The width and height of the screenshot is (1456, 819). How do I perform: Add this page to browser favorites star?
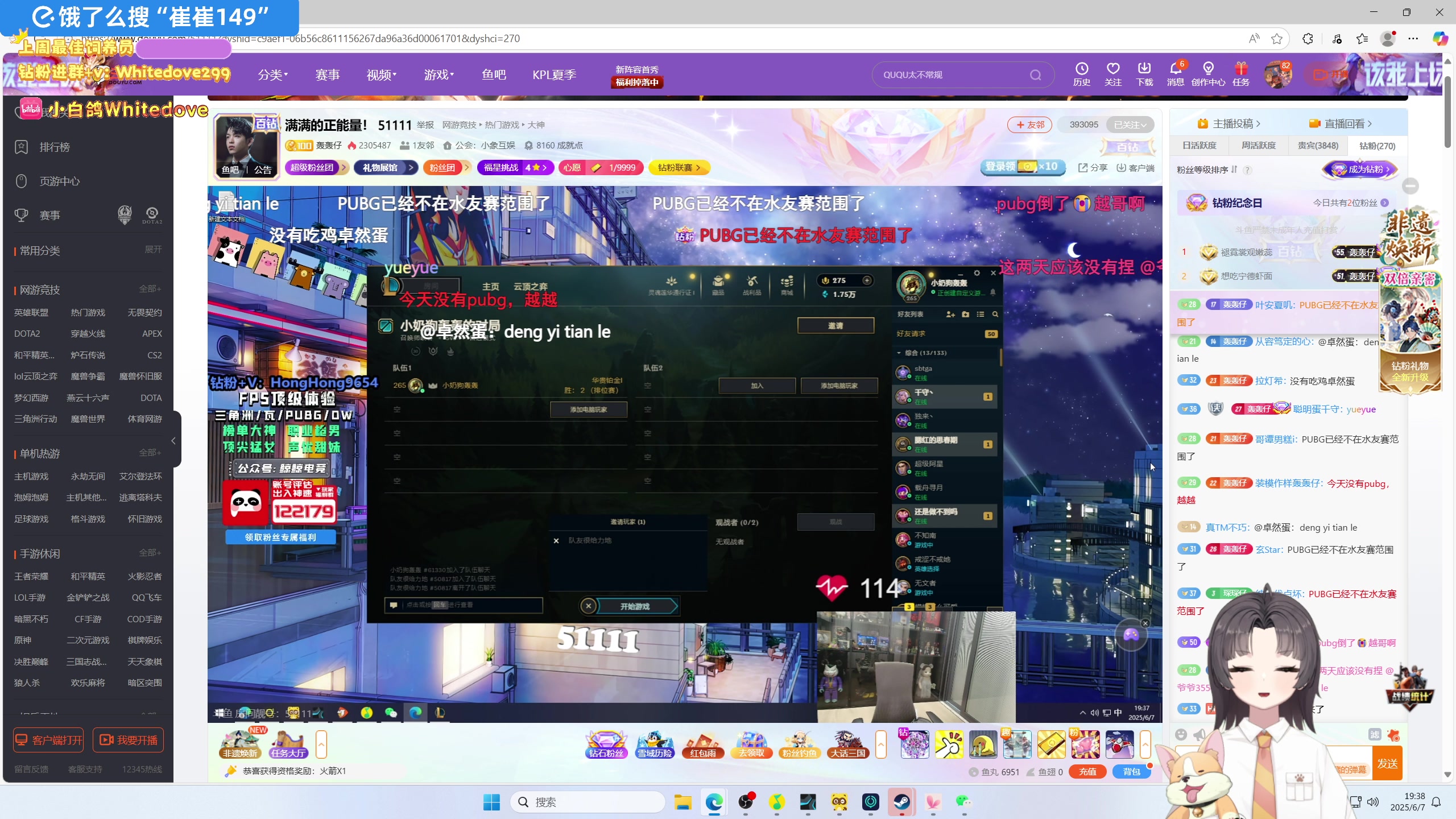[1277, 39]
